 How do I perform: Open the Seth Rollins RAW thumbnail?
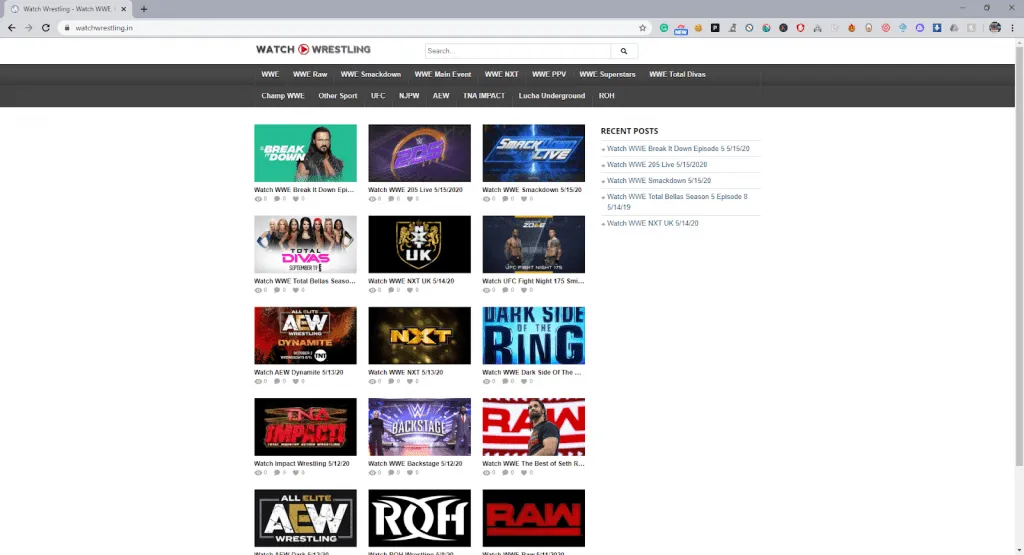tap(534, 427)
